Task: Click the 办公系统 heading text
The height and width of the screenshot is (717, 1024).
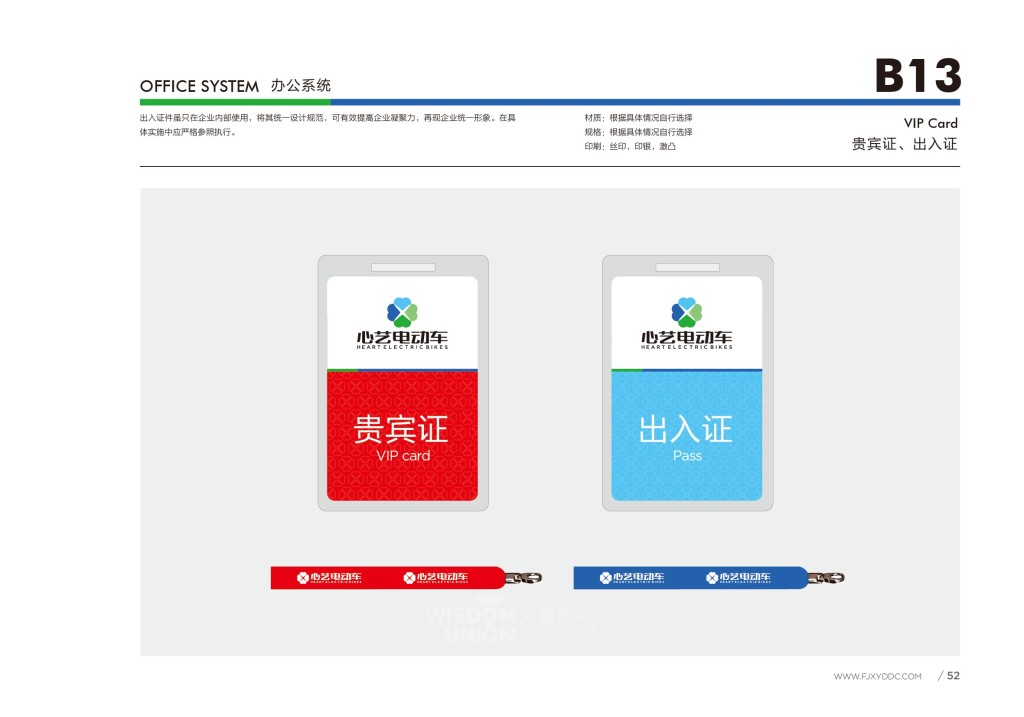Action: click(x=301, y=86)
